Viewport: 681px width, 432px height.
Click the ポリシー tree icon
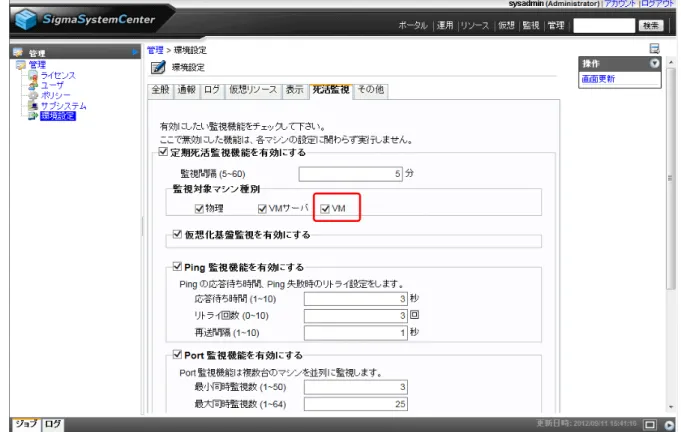click(33, 95)
